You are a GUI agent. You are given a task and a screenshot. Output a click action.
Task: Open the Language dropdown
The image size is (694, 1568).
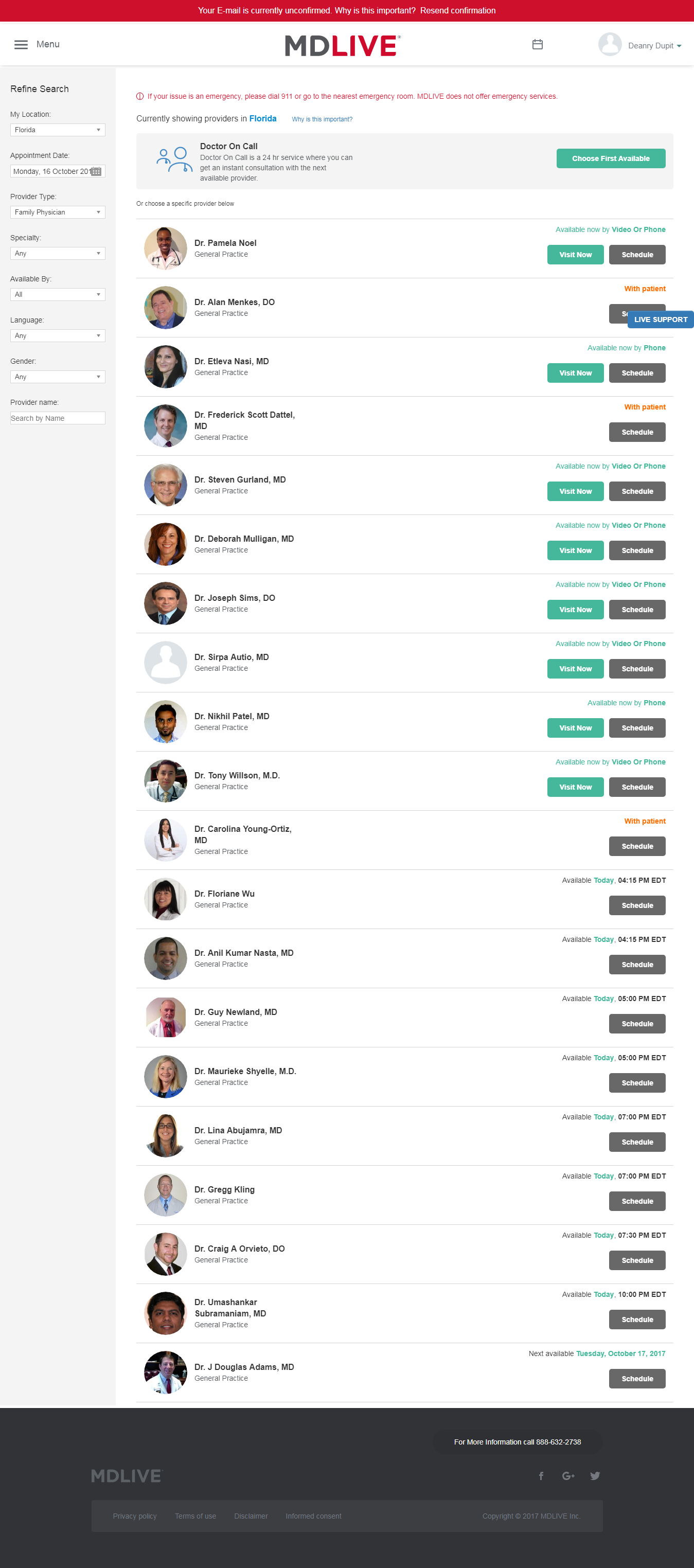[58, 335]
